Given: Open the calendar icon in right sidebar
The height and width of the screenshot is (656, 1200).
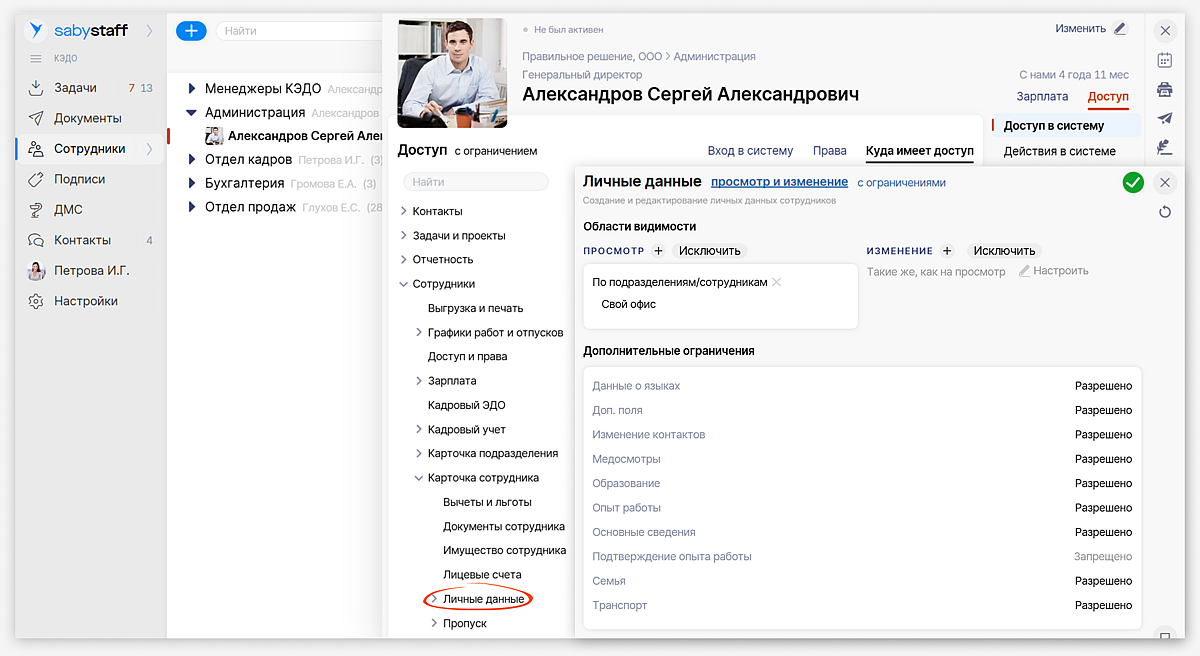Looking at the screenshot, I should pos(1165,60).
